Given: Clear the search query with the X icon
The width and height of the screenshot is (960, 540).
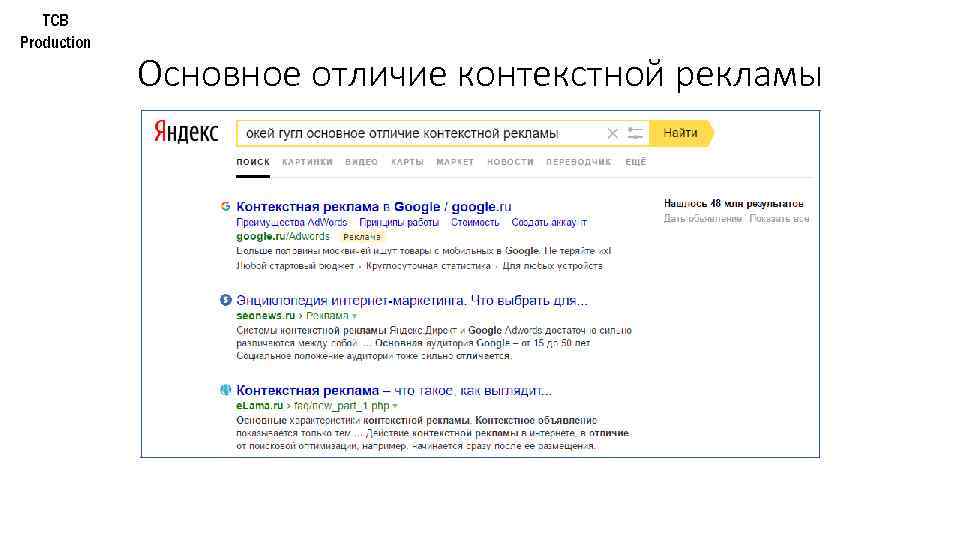Looking at the screenshot, I should (612, 133).
